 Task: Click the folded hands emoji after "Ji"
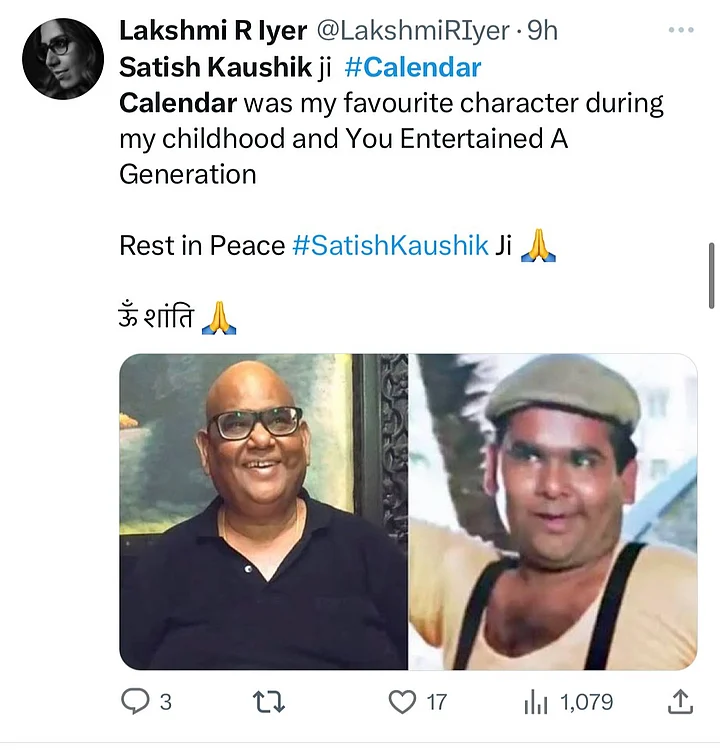538,245
